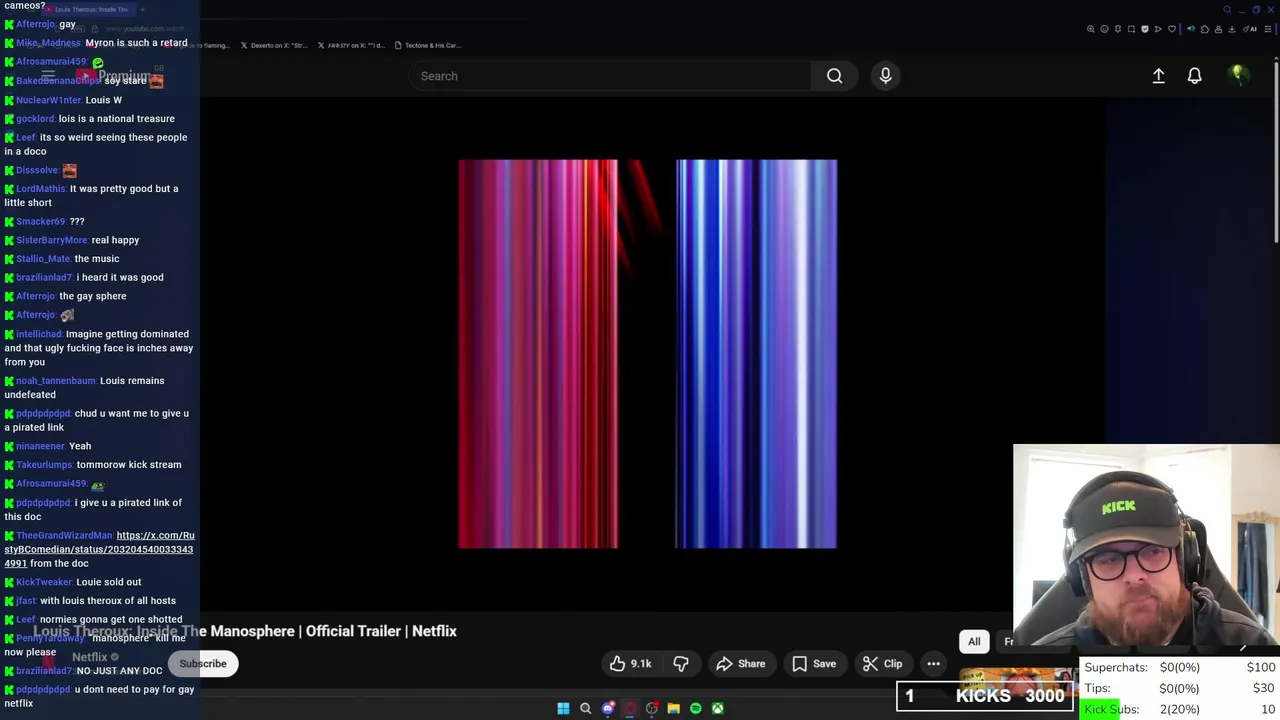
Task: Open the browser extensions icon
Action: click(x=1205, y=29)
